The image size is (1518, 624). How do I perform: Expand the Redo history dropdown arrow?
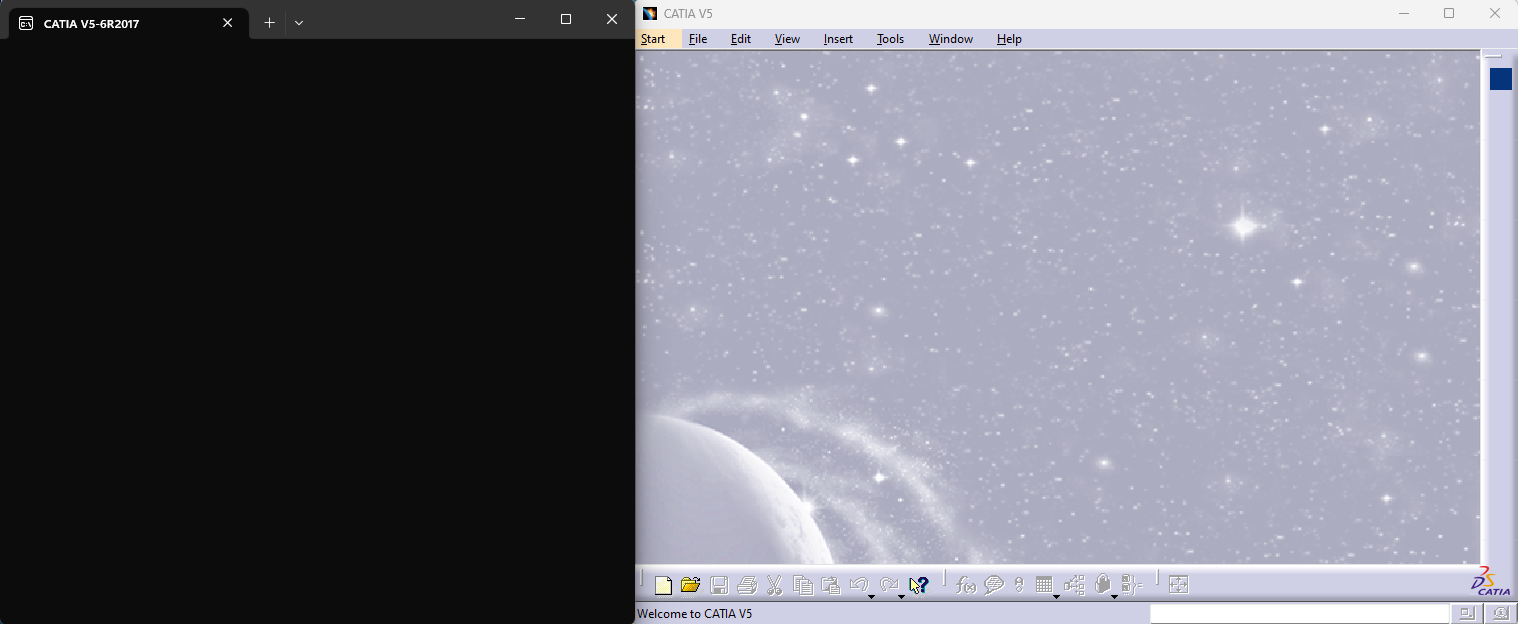901,597
